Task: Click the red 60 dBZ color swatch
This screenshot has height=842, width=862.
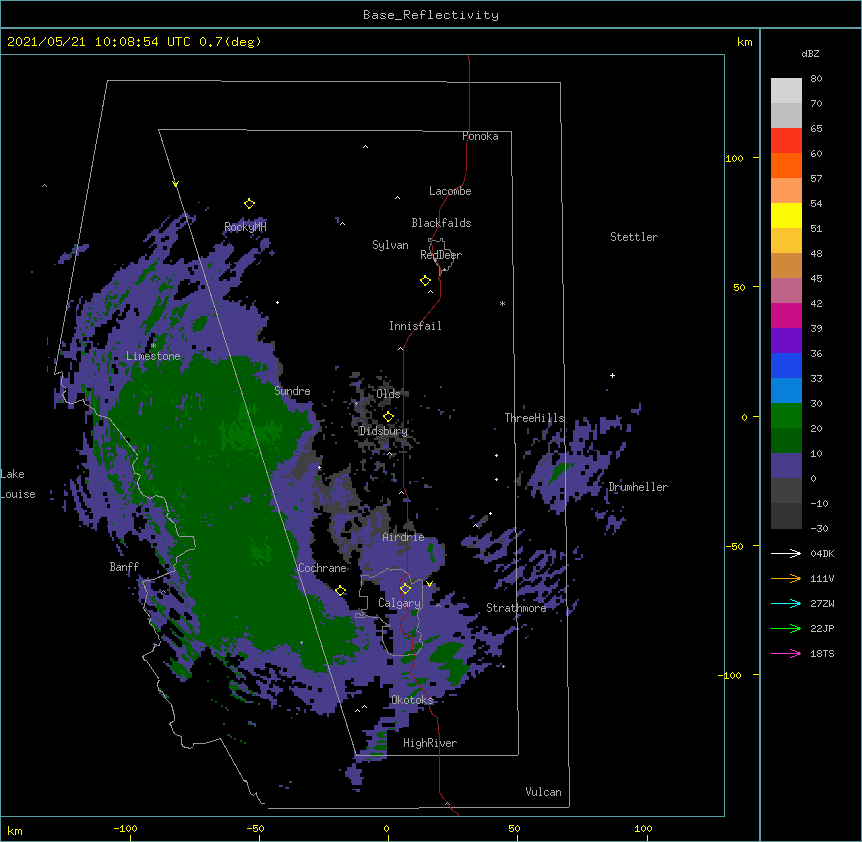Action: tap(786, 140)
